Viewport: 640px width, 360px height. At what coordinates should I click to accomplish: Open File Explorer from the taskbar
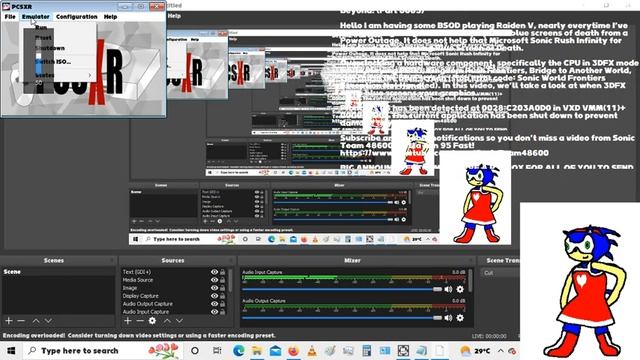click(257, 351)
